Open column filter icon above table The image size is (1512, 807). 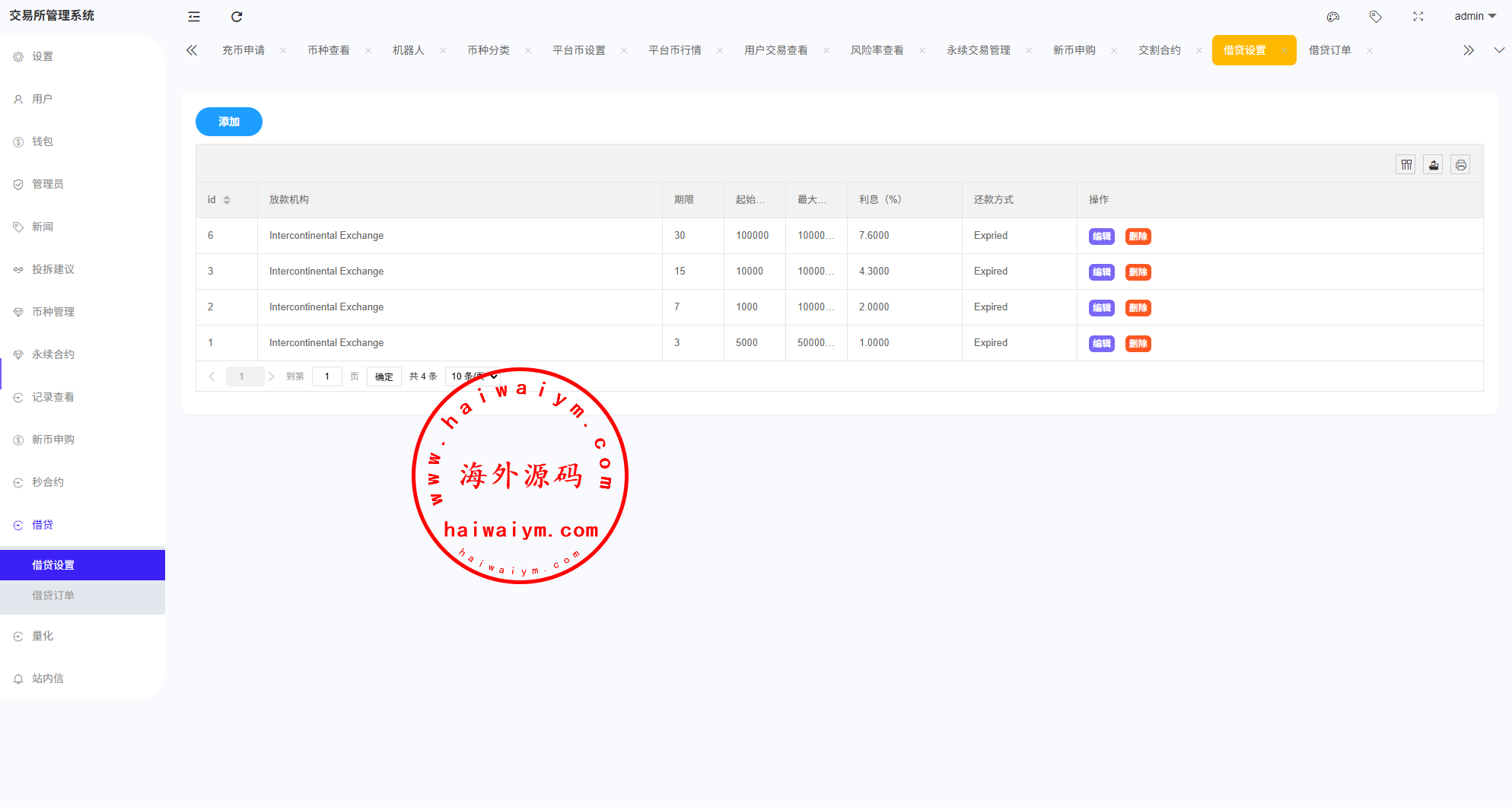click(1405, 165)
